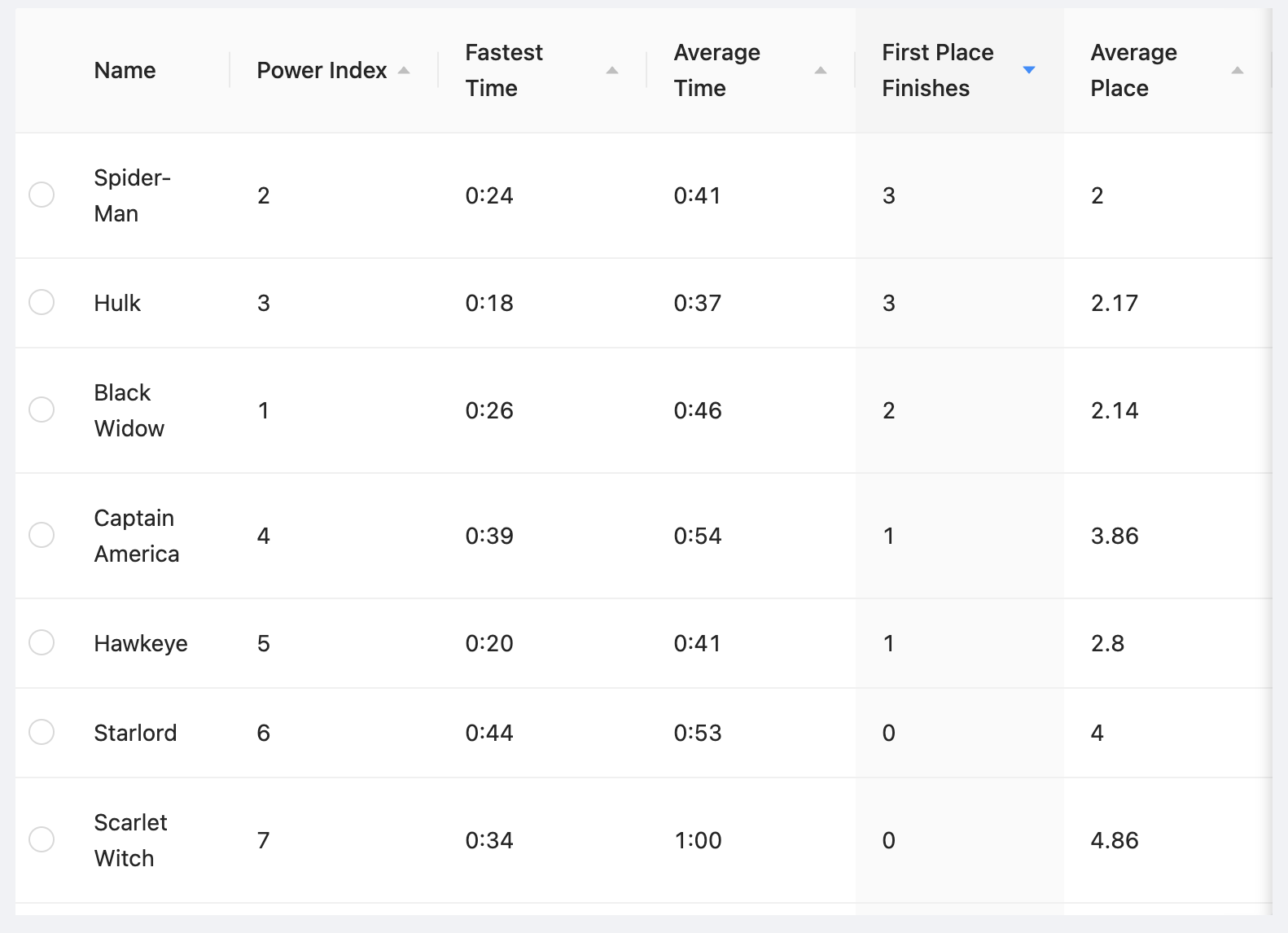This screenshot has height=933, width=1288.
Task: Select the Captain America radio button
Action: point(42,535)
